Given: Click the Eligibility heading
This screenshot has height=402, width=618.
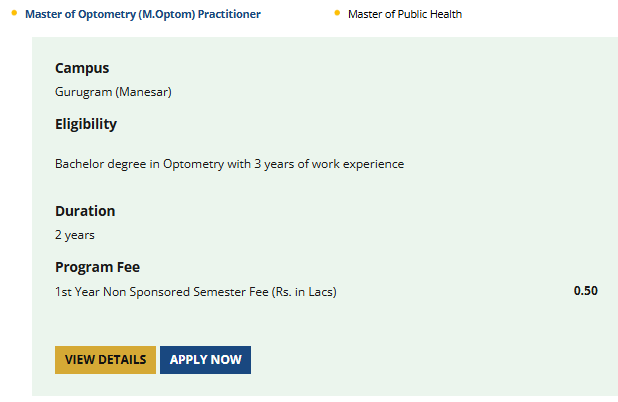Looking at the screenshot, I should (86, 124).
